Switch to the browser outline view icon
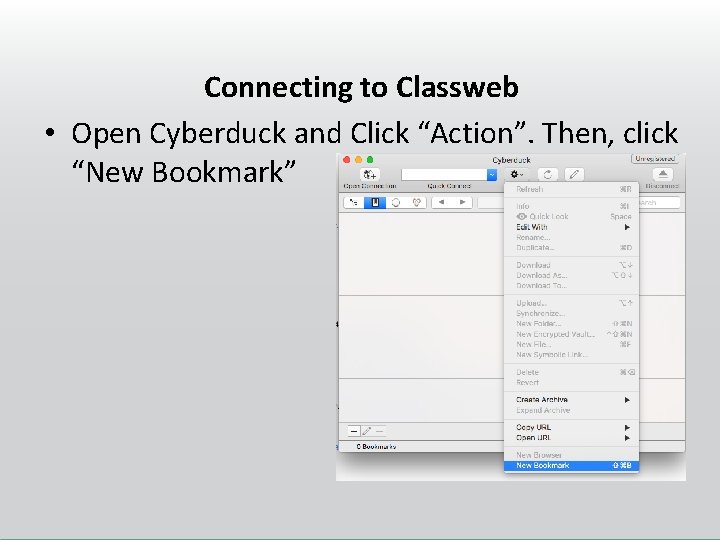 pyautogui.click(x=354, y=202)
